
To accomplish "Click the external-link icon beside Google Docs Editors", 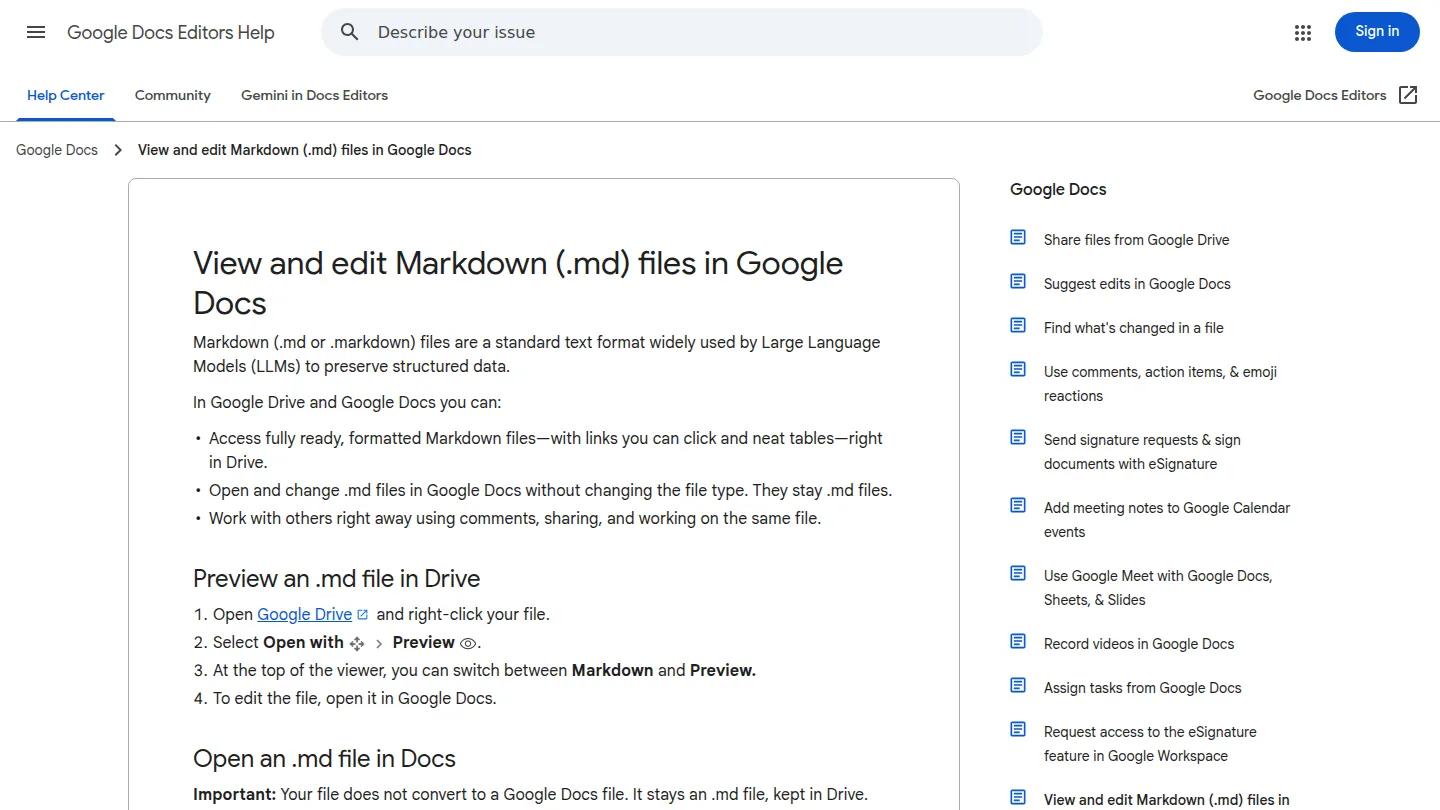I will 1408,95.
